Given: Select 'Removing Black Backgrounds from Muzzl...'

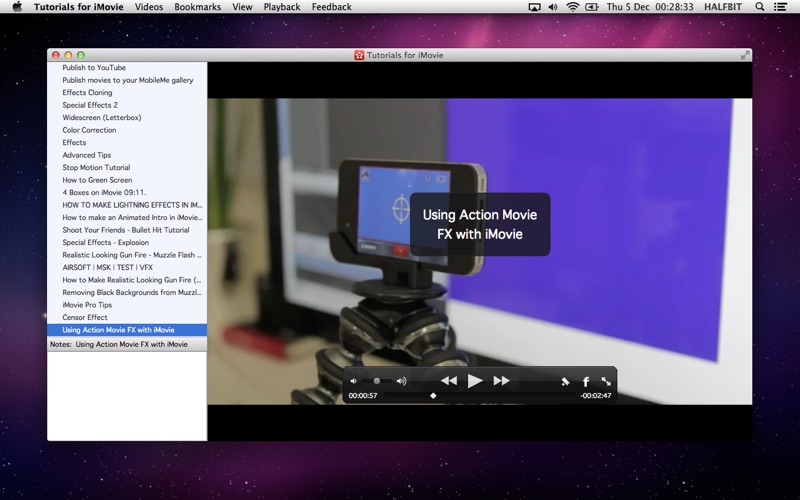Looking at the screenshot, I should pos(127,292).
